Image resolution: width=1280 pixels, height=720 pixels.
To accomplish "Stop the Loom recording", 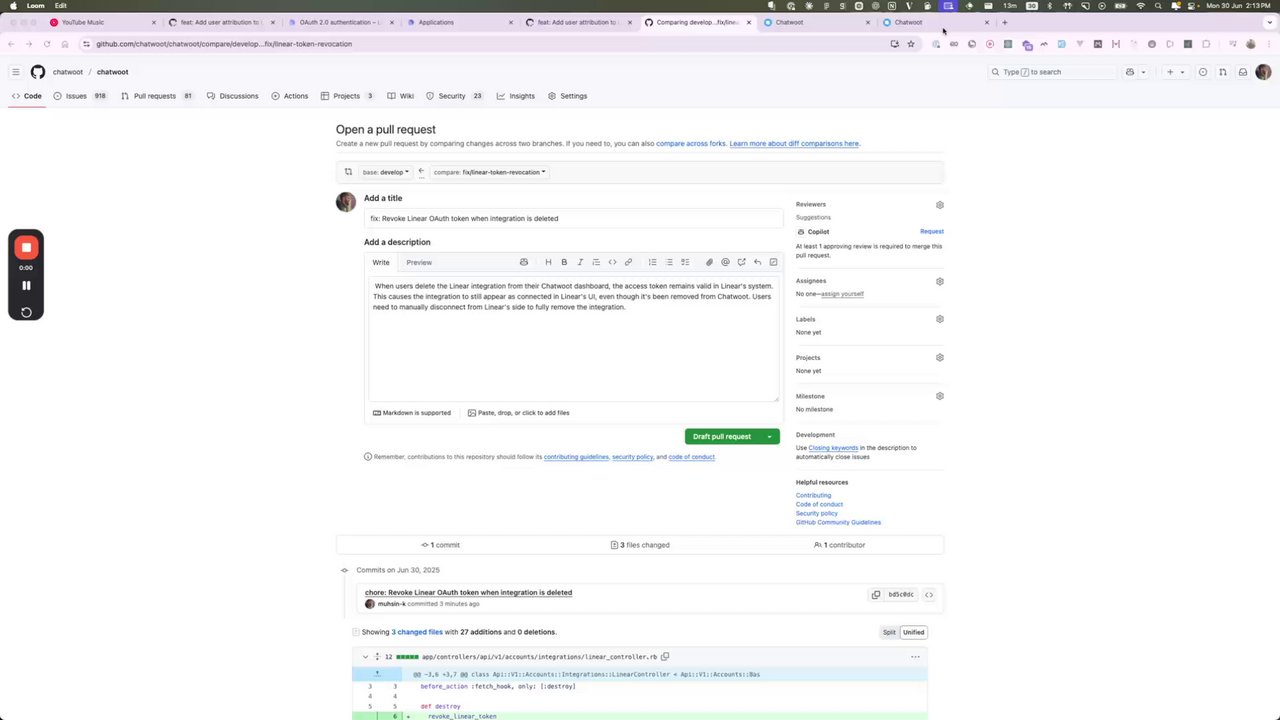I will pos(26,248).
